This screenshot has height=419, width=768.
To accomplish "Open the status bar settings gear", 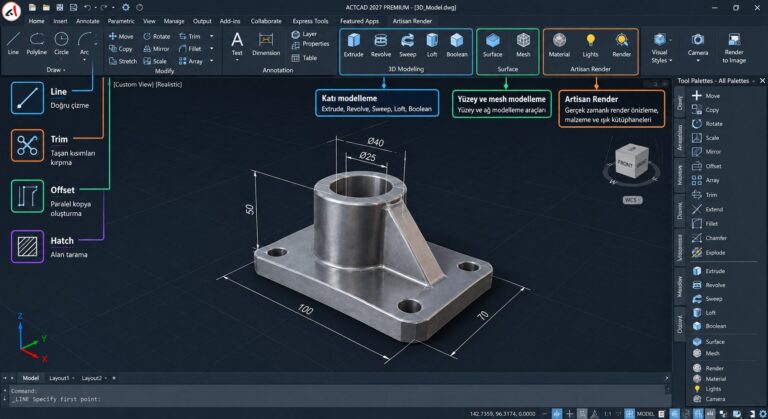I will (x=763, y=414).
